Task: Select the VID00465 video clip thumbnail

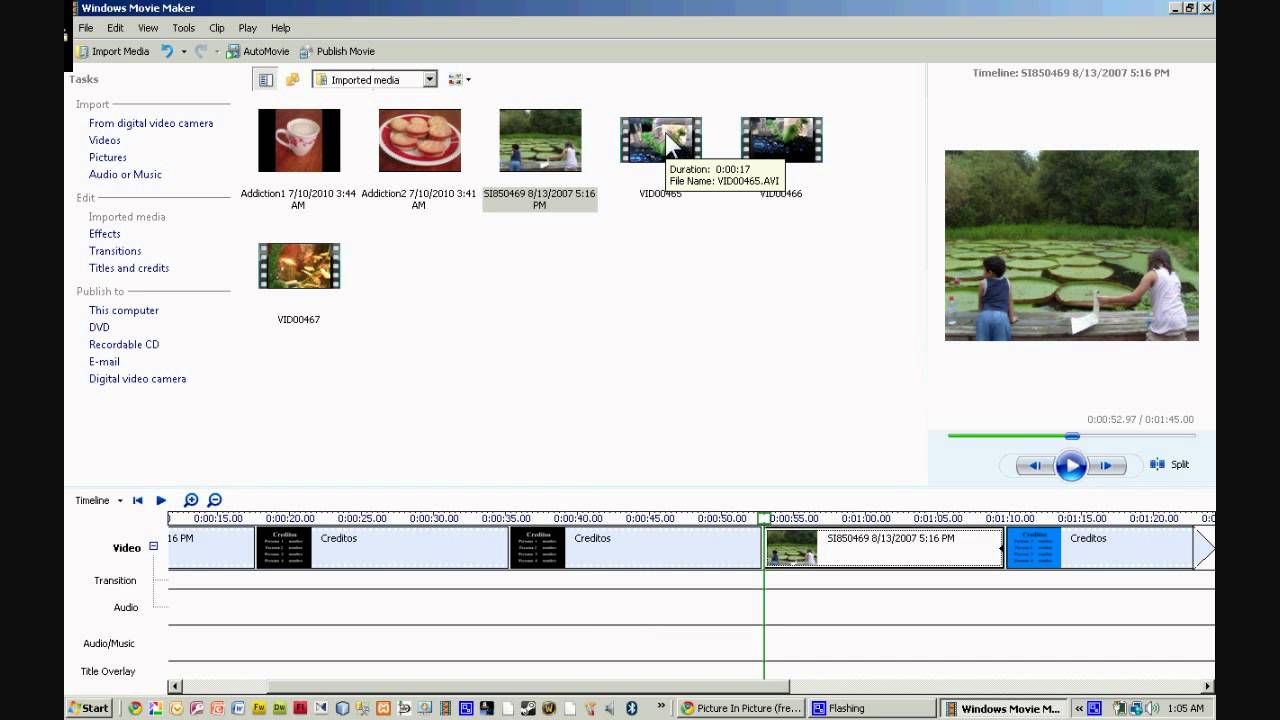Action: click(x=661, y=140)
